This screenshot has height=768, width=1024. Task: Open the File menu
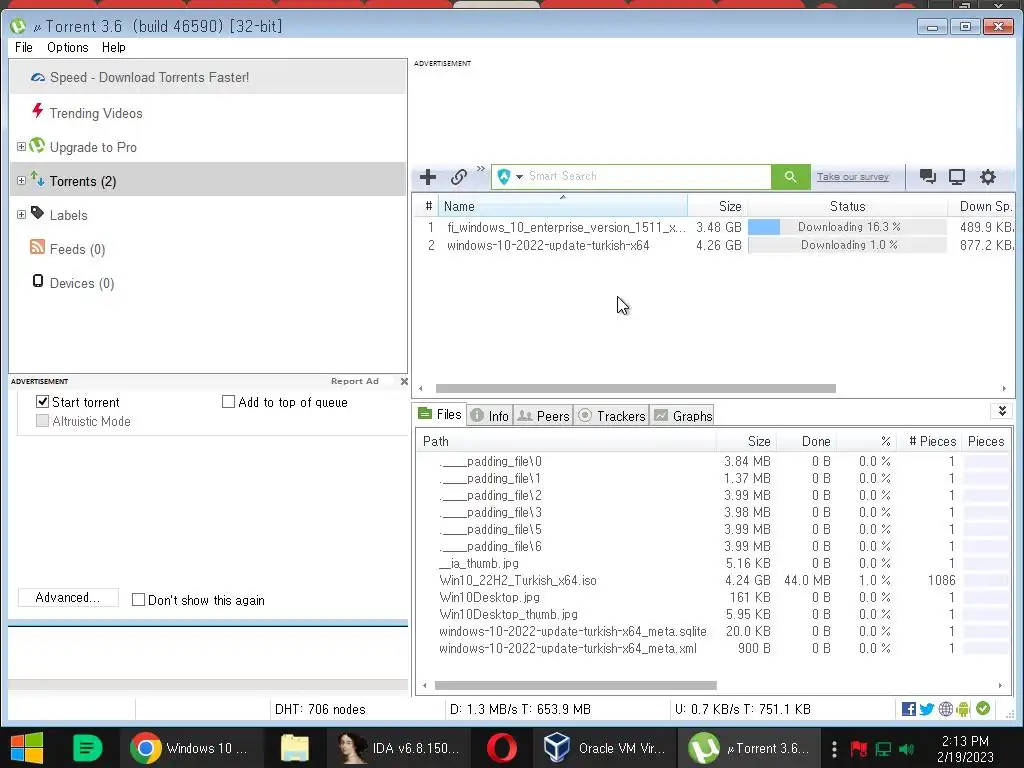pyautogui.click(x=24, y=47)
